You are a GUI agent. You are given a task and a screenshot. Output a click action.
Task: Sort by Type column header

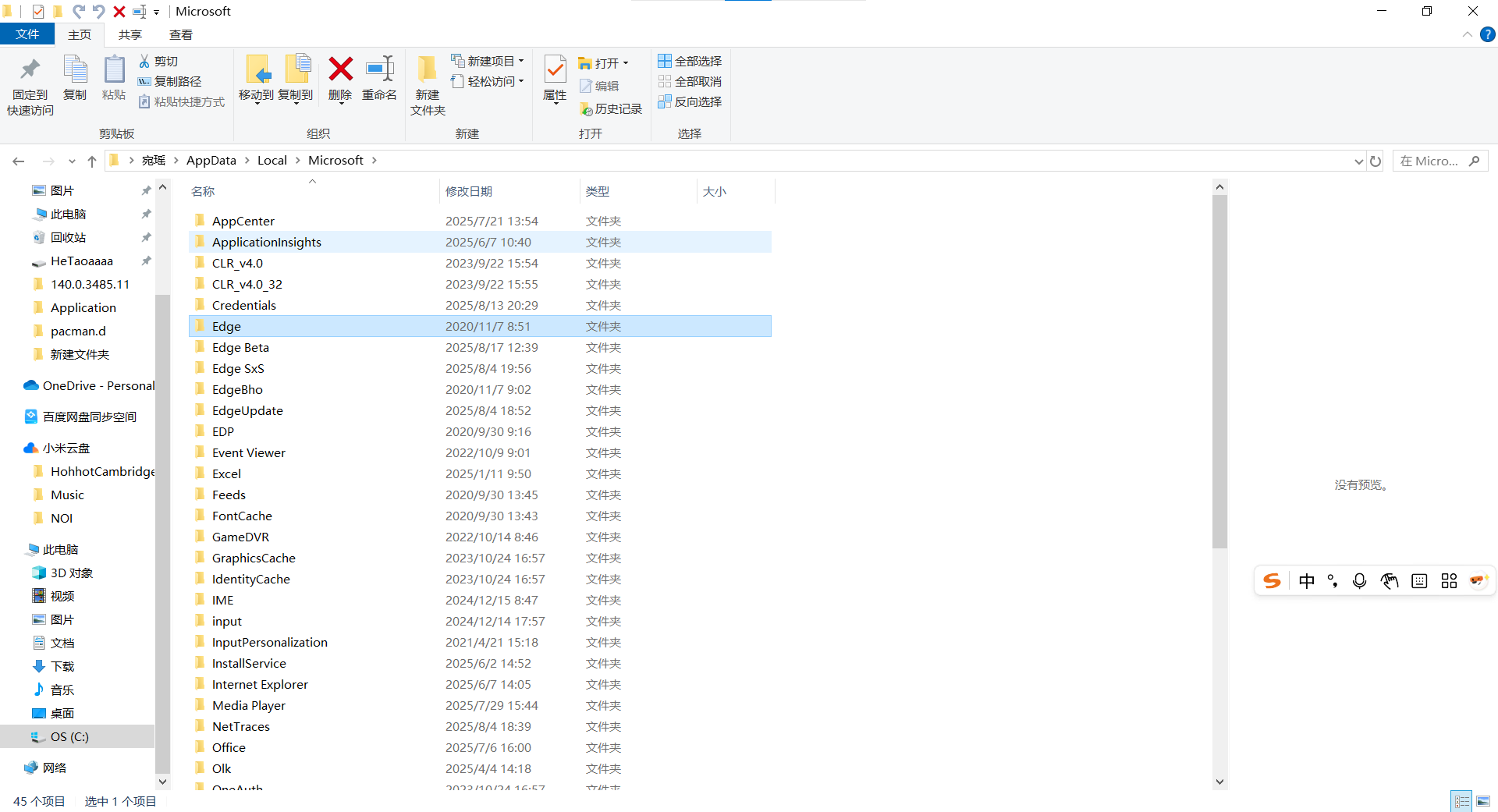tap(638, 191)
